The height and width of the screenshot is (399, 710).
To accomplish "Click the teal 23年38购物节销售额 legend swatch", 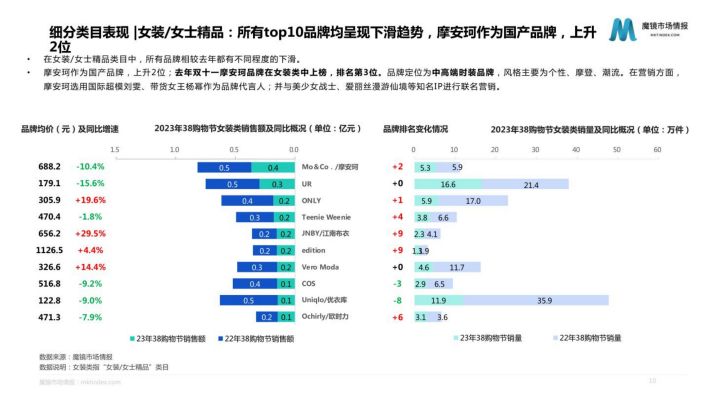I will (132, 339).
